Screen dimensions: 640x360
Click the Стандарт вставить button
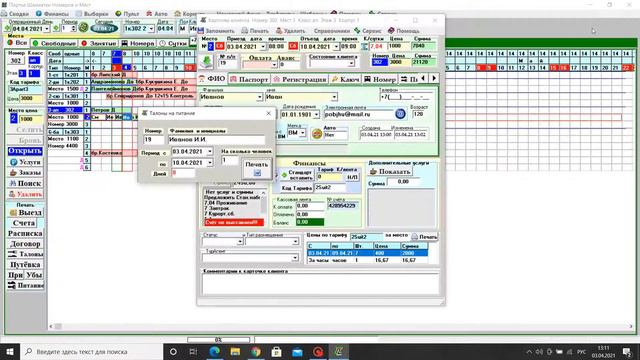click(297, 175)
